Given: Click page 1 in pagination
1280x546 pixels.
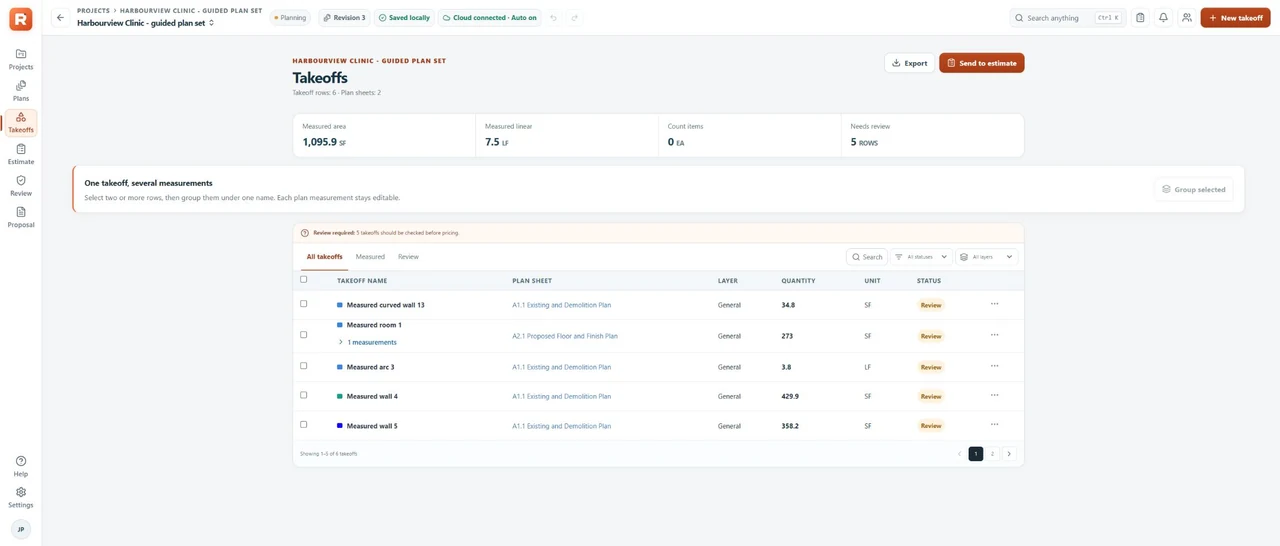Looking at the screenshot, I should pos(976,454).
